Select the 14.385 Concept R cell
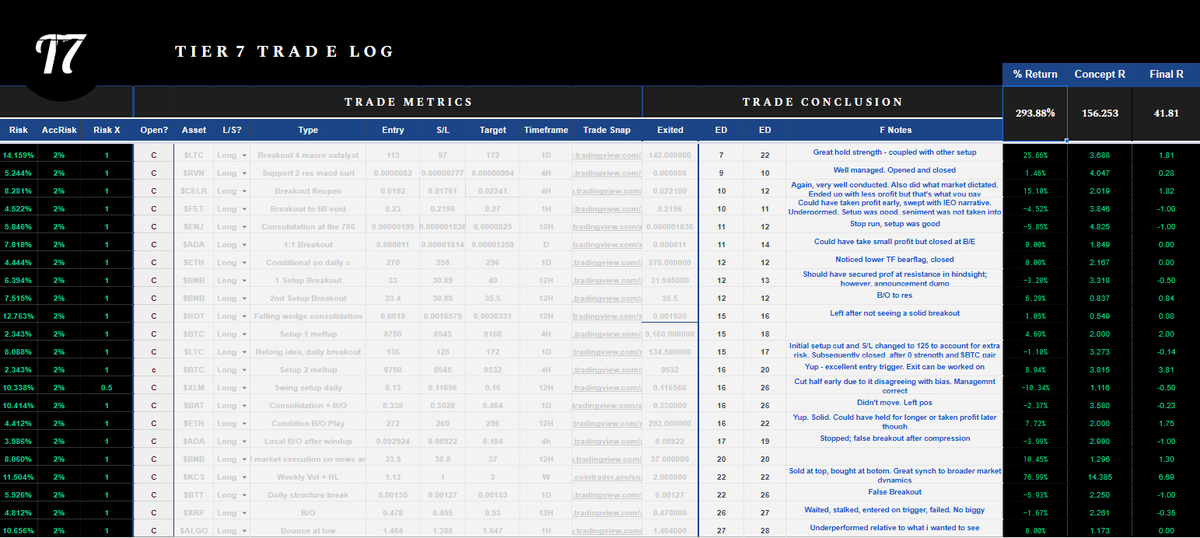The height and width of the screenshot is (538, 1200). click(x=1098, y=478)
